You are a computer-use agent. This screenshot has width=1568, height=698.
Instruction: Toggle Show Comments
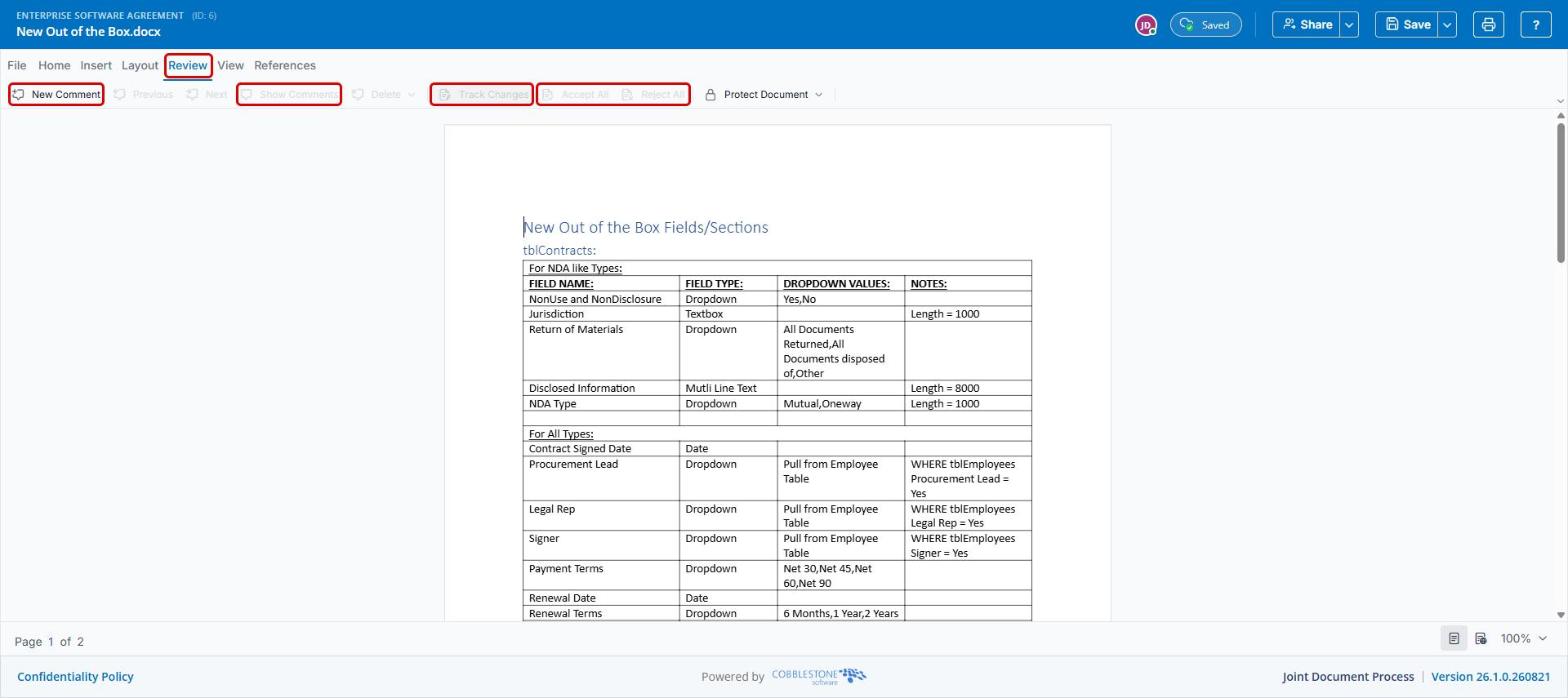pos(289,94)
